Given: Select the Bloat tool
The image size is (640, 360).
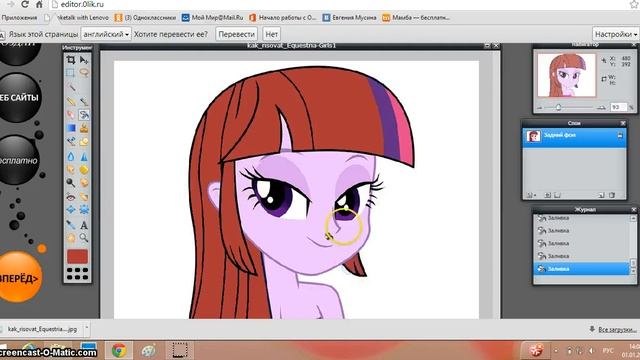Looking at the screenshot, I should (71, 210).
